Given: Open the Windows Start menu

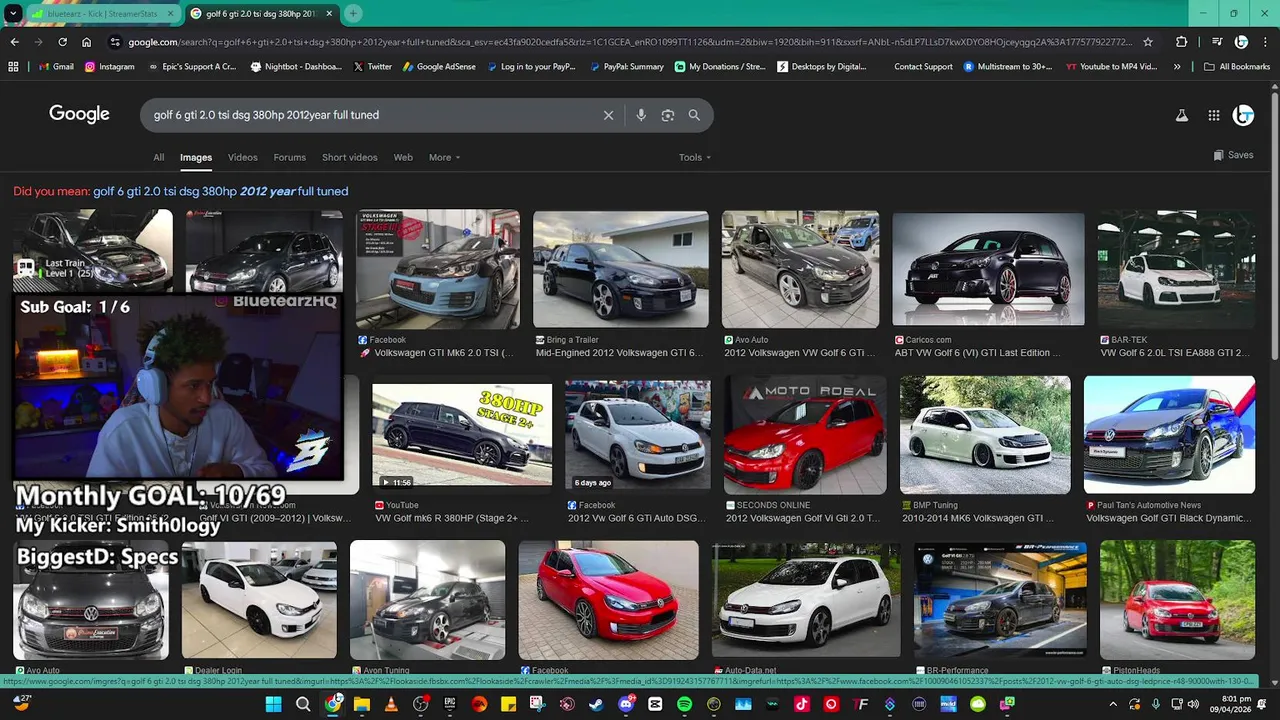Looking at the screenshot, I should pos(273,704).
